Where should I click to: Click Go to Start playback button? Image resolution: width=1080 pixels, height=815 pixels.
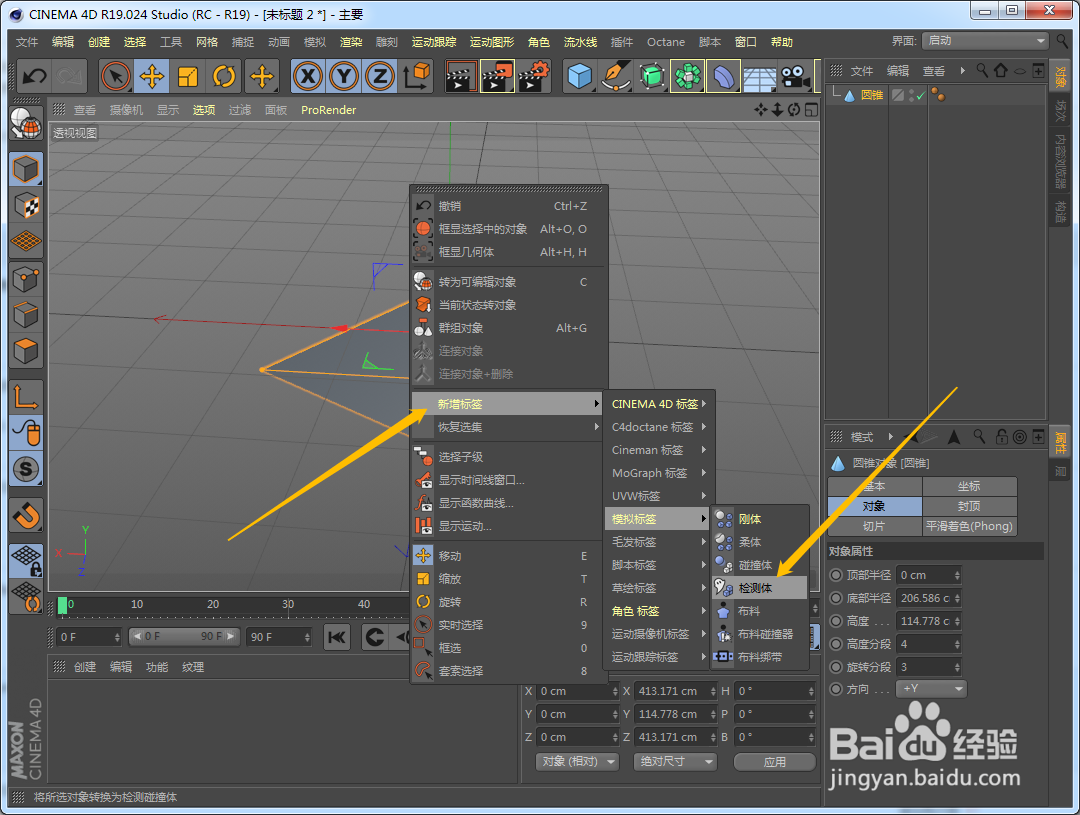click(x=337, y=637)
